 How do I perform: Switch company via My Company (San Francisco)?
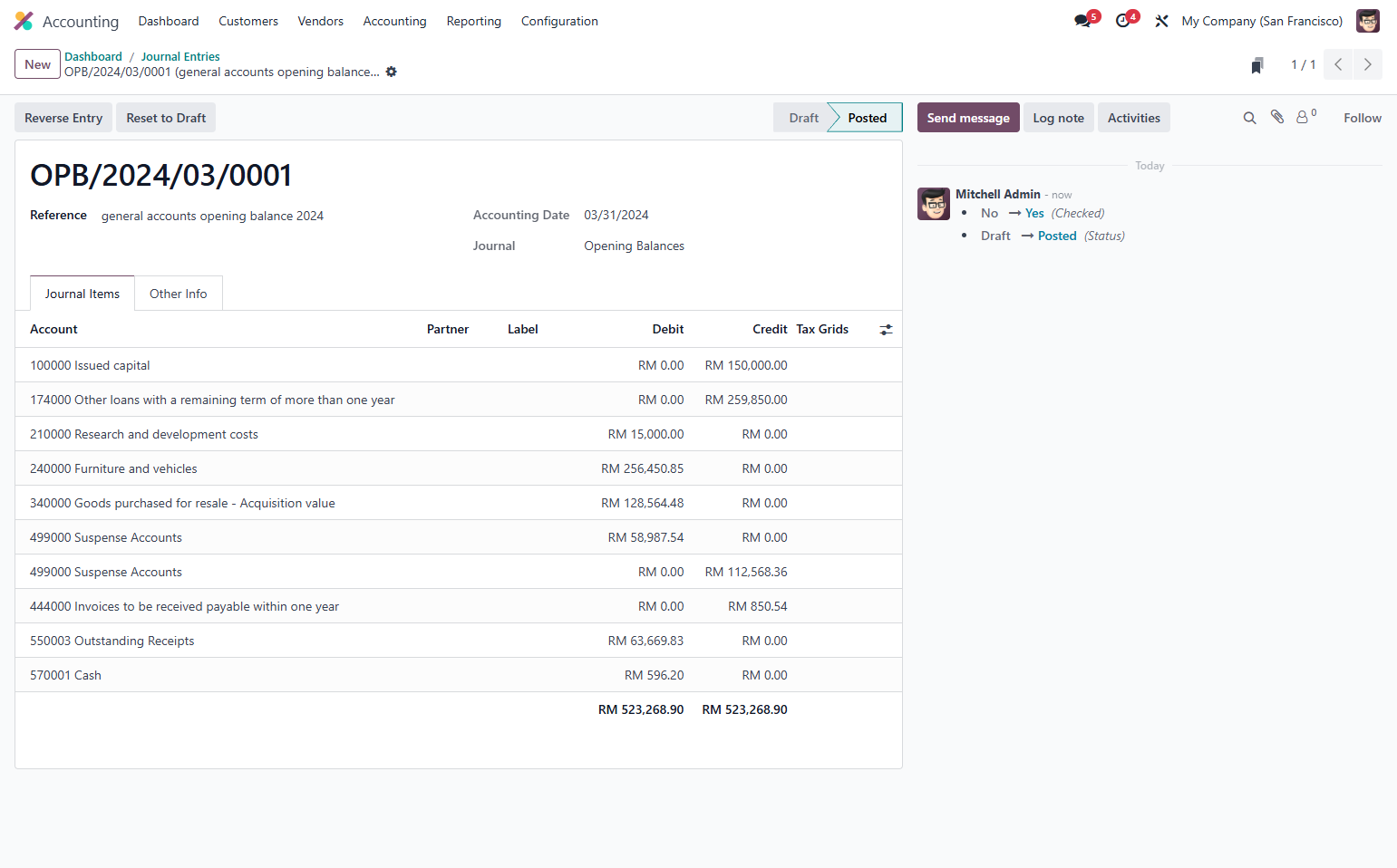tap(1262, 21)
